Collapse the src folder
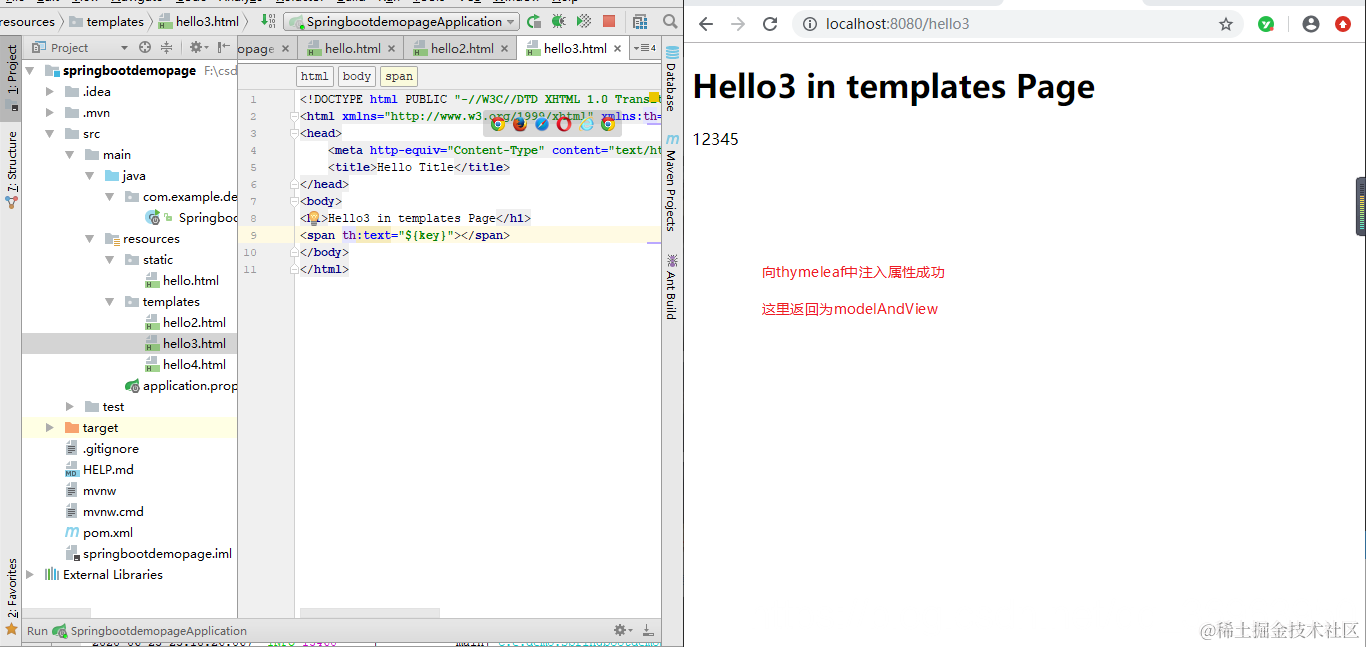 pyautogui.click(x=50, y=134)
